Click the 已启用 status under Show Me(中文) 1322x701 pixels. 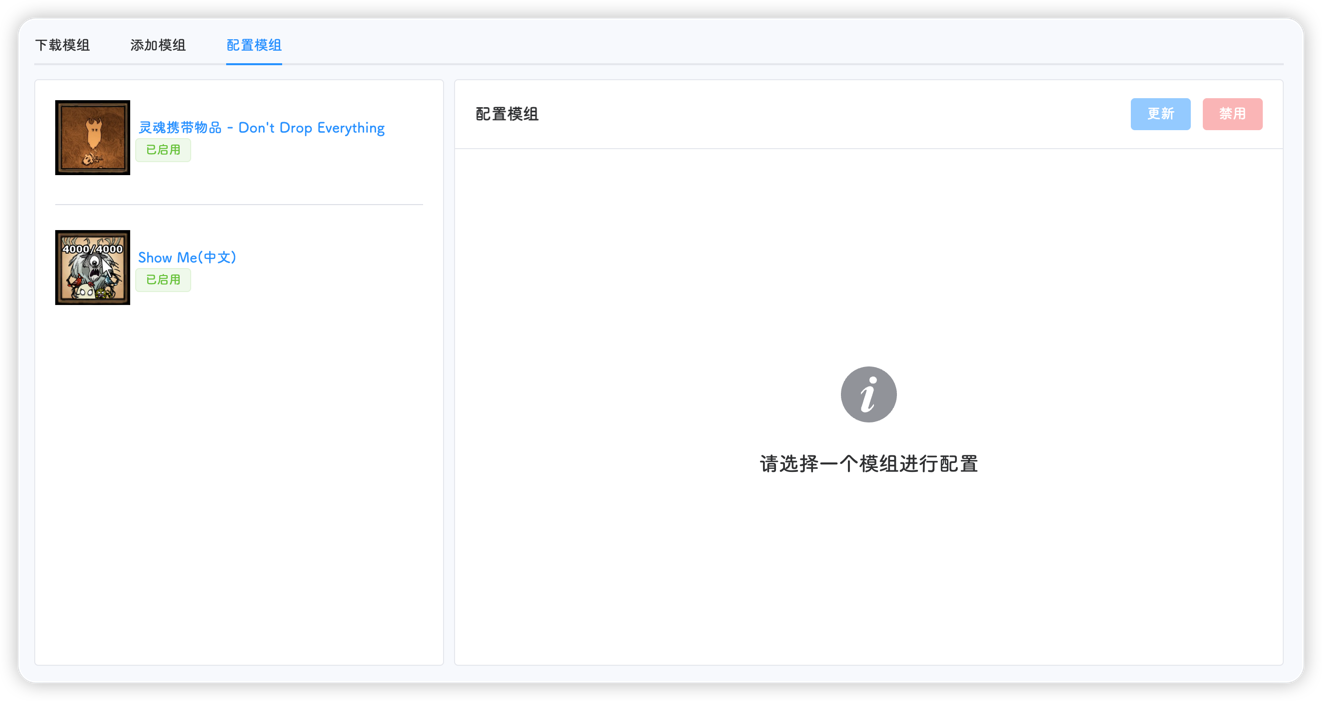(x=163, y=280)
